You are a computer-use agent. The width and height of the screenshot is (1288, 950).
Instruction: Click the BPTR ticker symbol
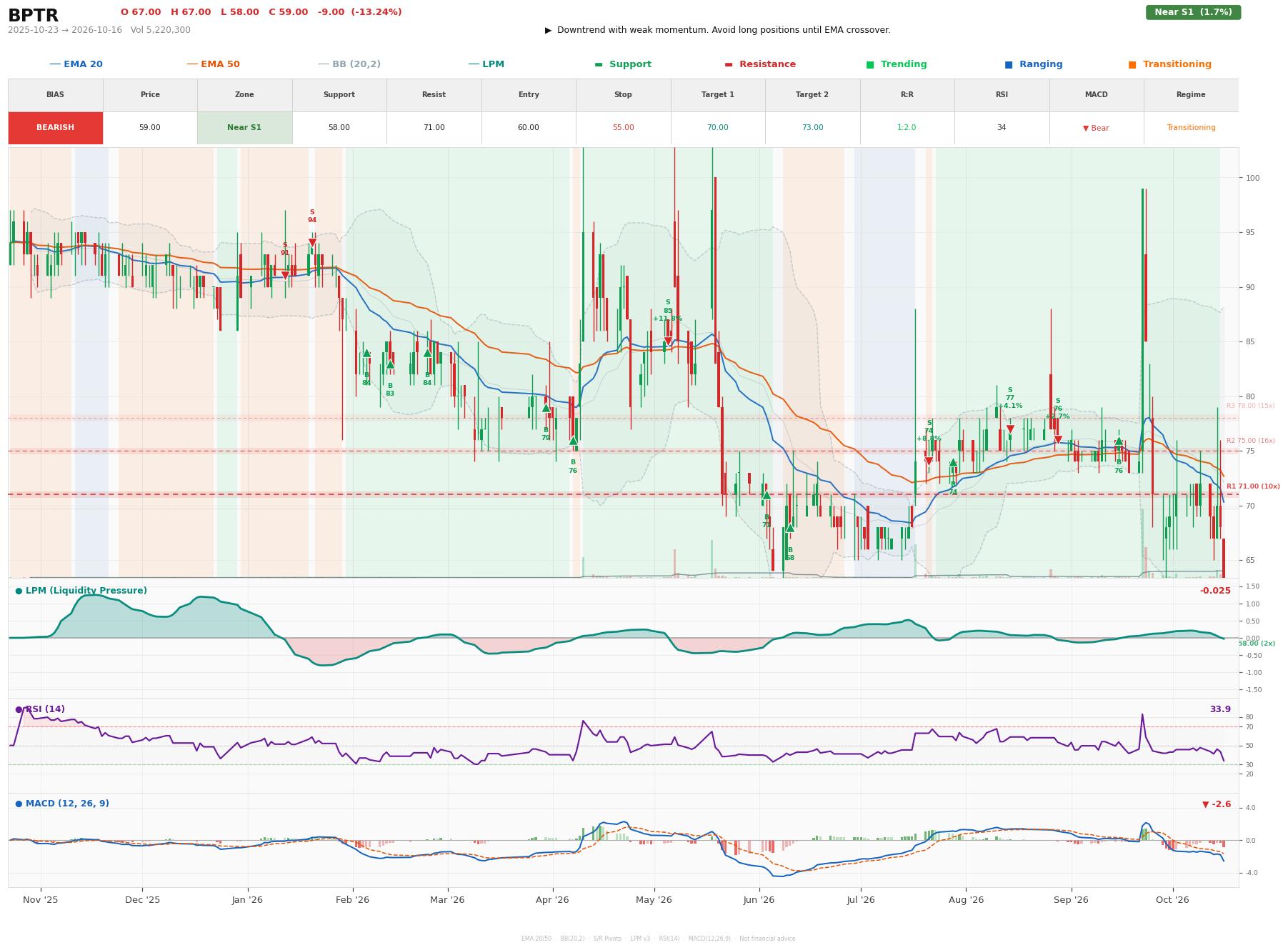(33, 16)
